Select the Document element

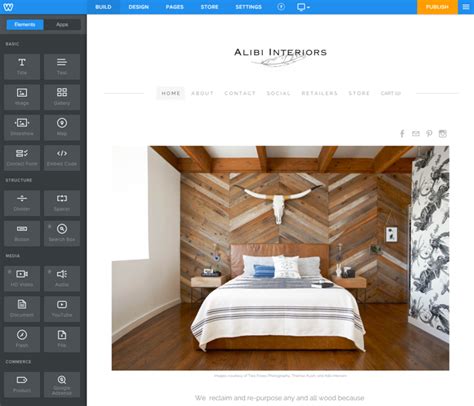pyautogui.click(x=22, y=309)
